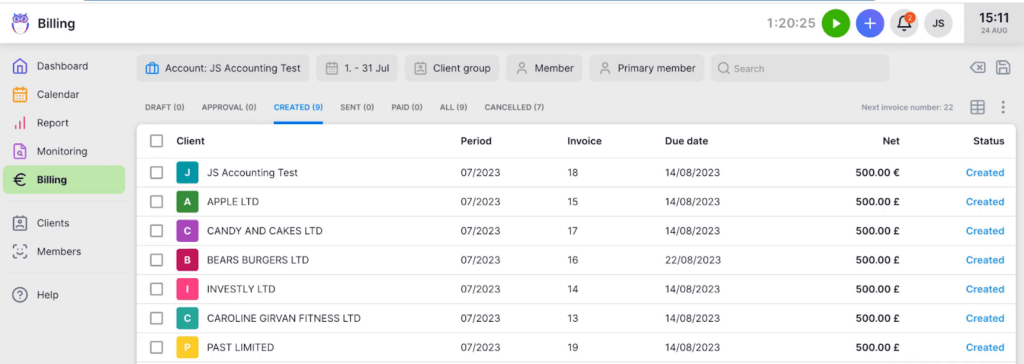
Task: Click the Net column header
Action: click(891, 141)
